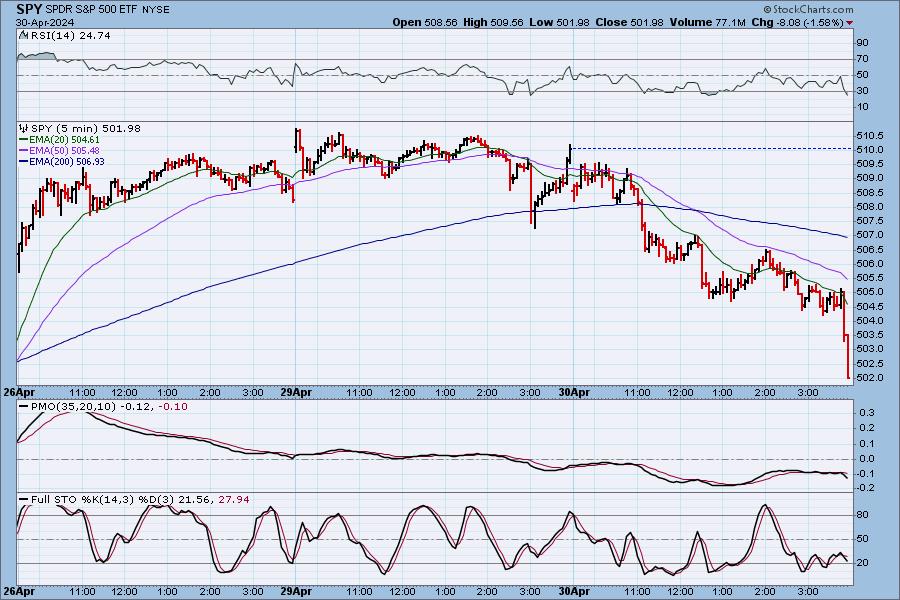Click the 503.5 price axis label

coord(870,335)
